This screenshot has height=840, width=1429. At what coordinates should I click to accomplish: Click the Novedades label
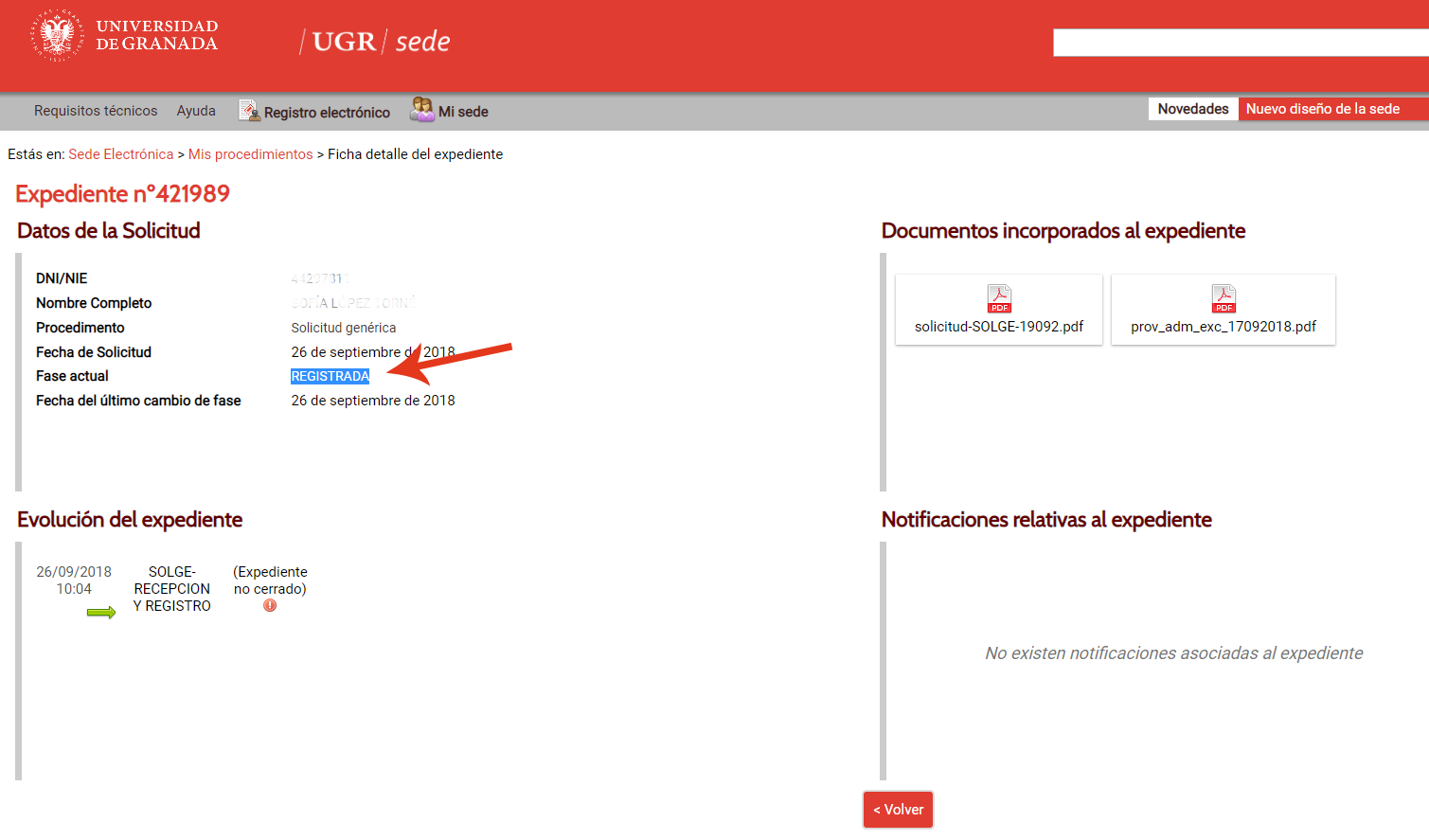click(1193, 109)
